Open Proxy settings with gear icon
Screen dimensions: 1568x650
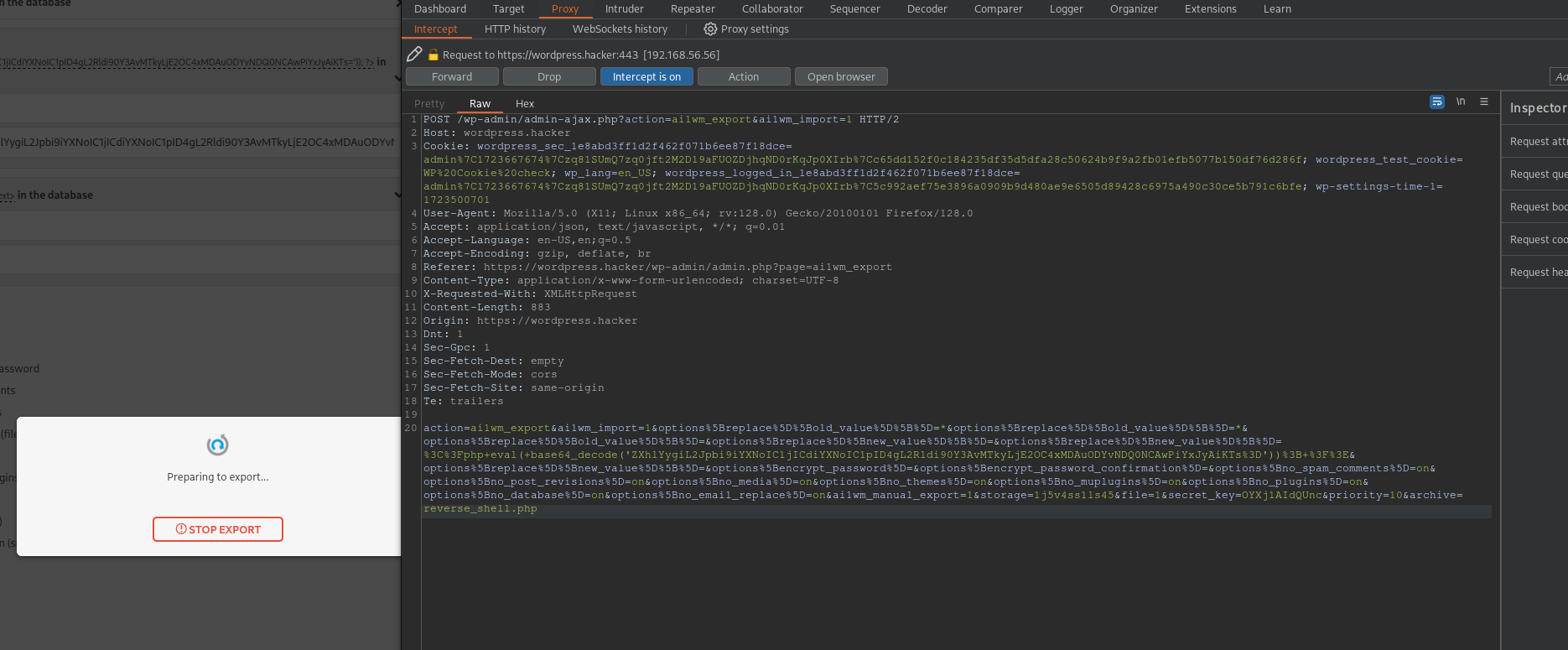(746, 29)
